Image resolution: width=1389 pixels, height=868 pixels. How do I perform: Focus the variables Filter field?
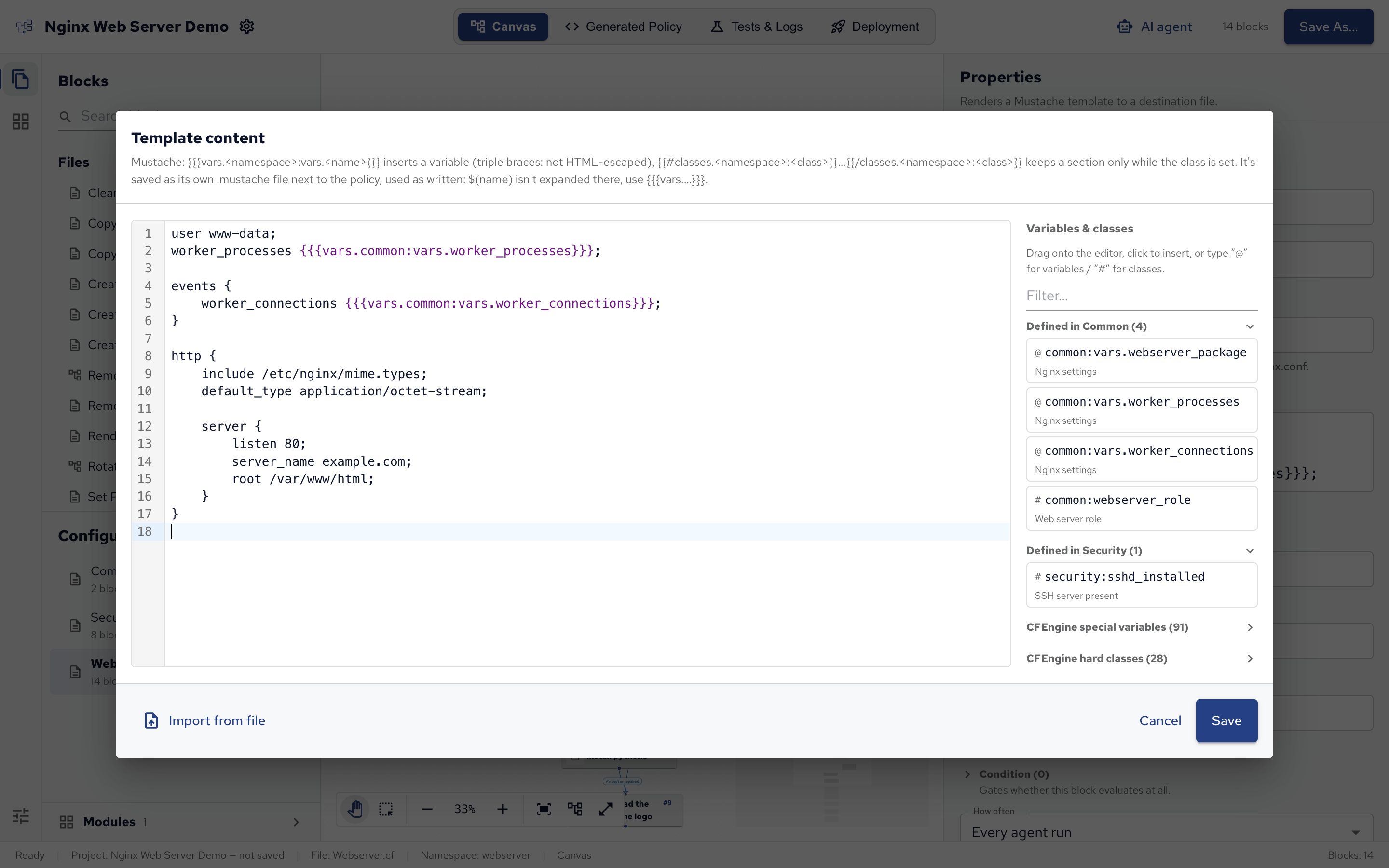(x=1141, y=296)
